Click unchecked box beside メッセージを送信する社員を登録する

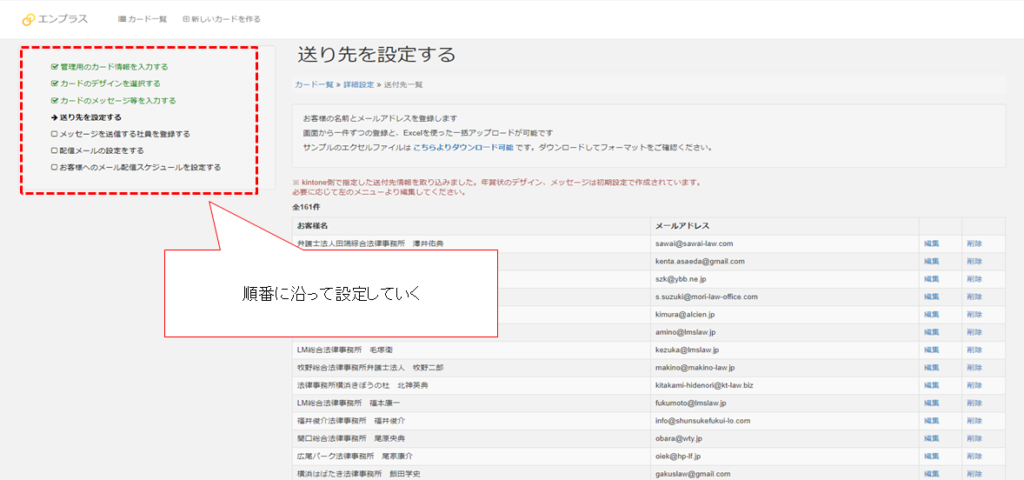tap(54, 134)
